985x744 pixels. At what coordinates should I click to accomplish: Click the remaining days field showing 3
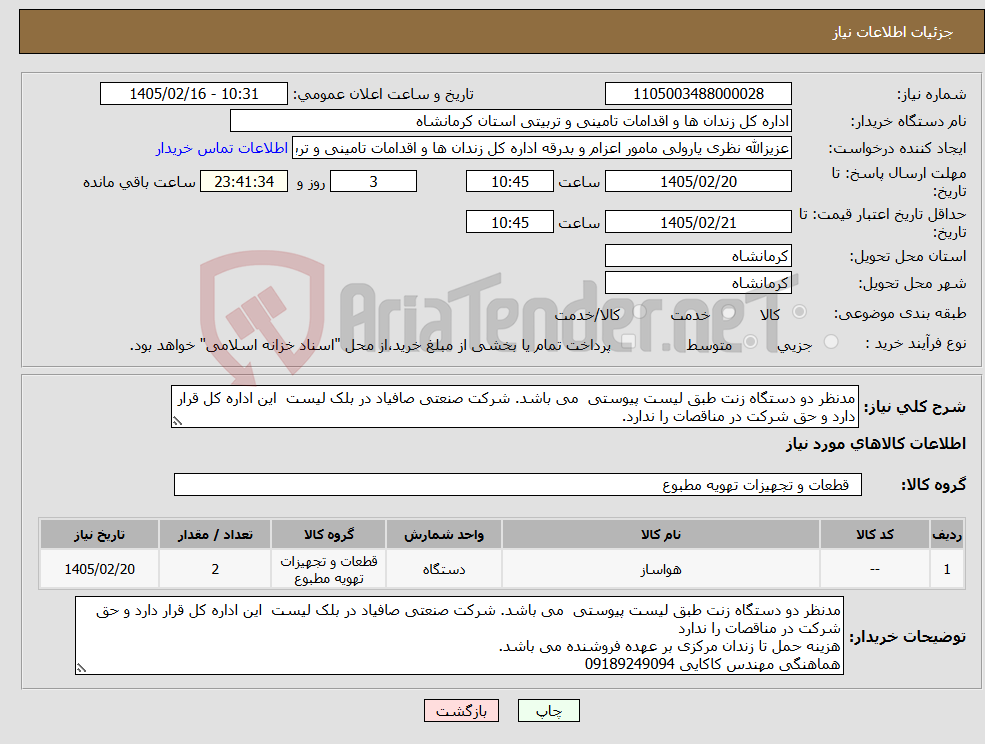tap(374, 182)
